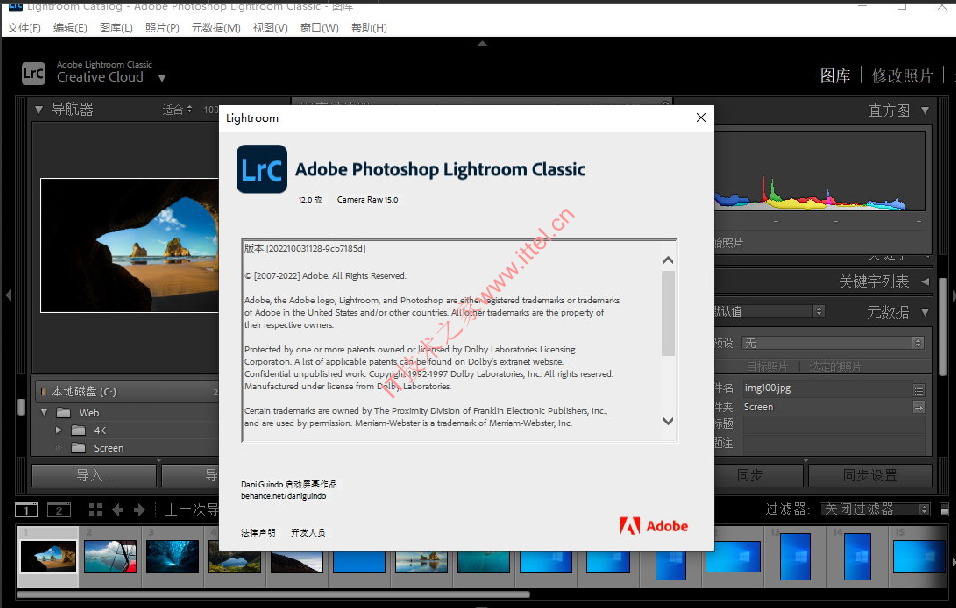Collapse the 导航器 panel triangle

point(38,110)
